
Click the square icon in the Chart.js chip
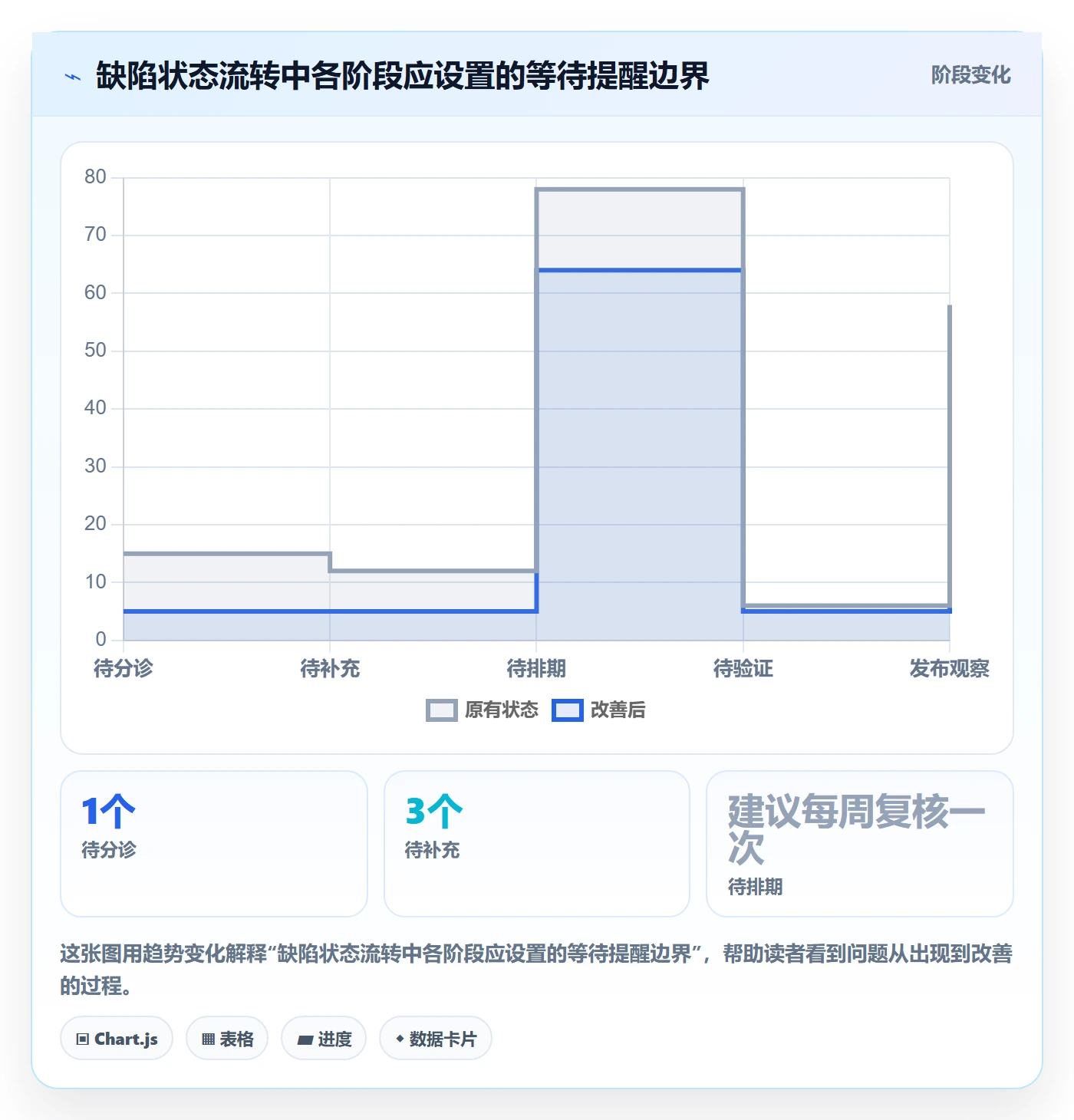pyautogui.click(x=83, y=1039)
